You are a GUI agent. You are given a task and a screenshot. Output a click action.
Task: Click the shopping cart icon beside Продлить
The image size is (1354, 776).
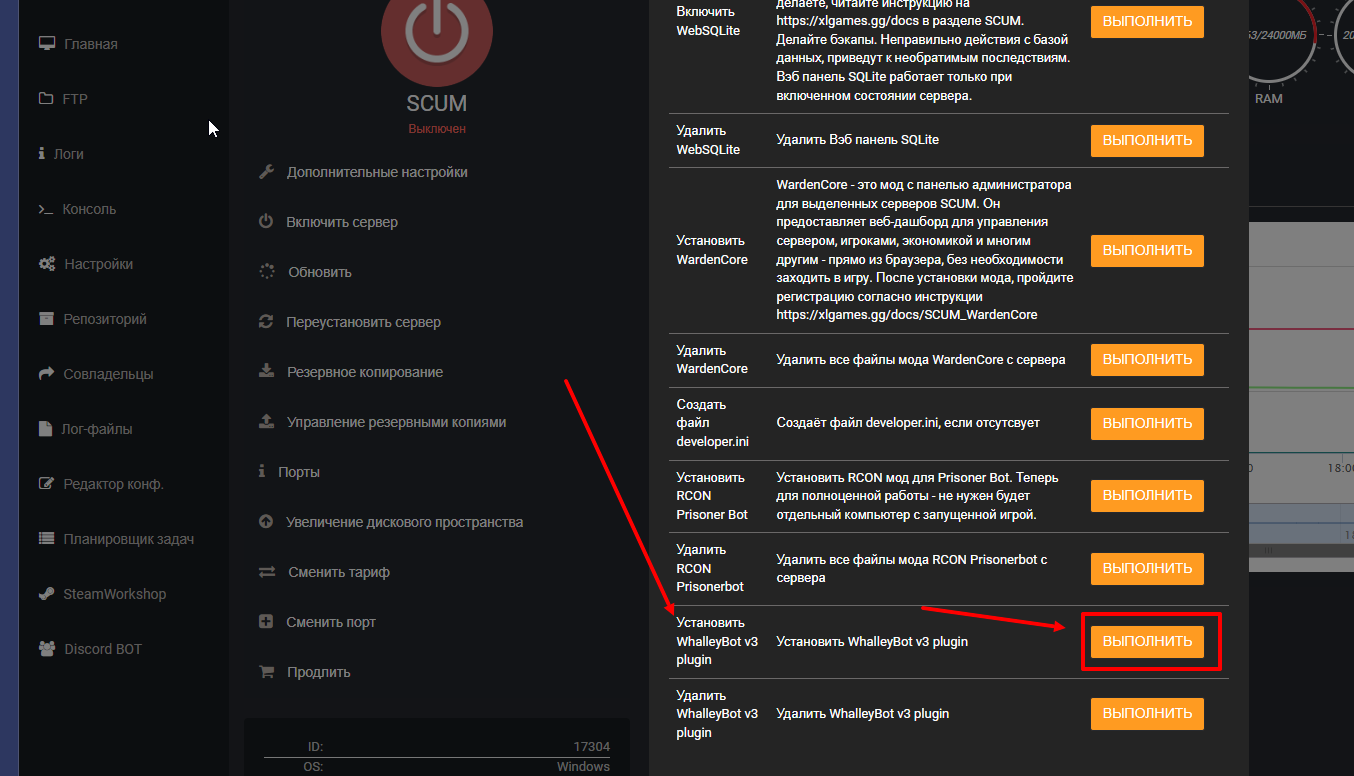pyautogui.click(x=266, y=672)
